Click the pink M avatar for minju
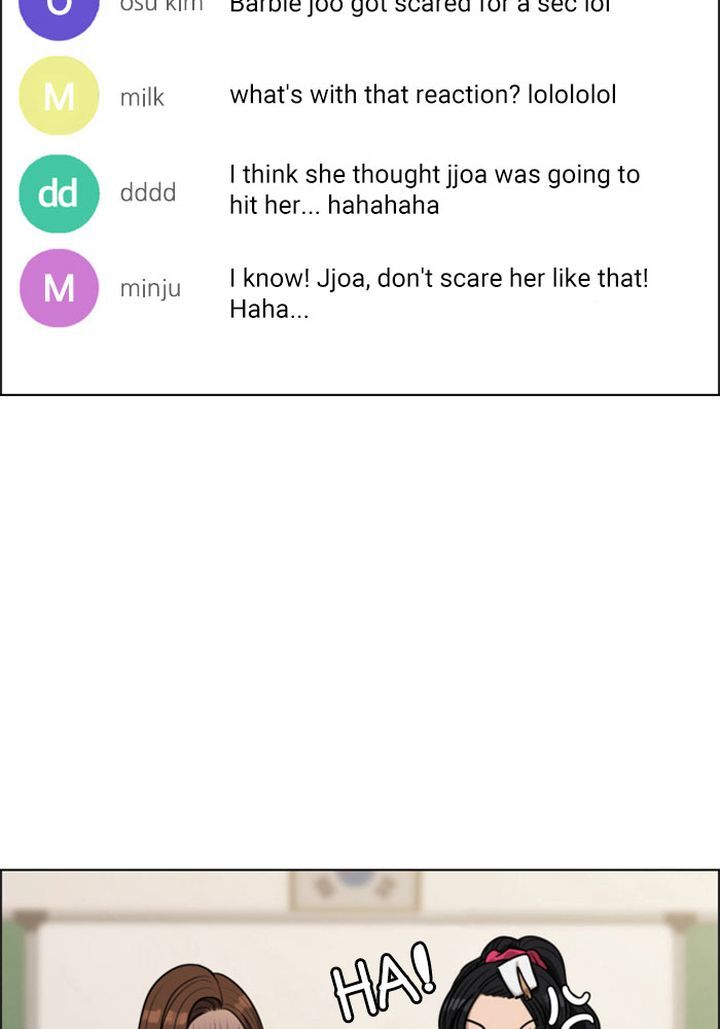 [58, 288]
